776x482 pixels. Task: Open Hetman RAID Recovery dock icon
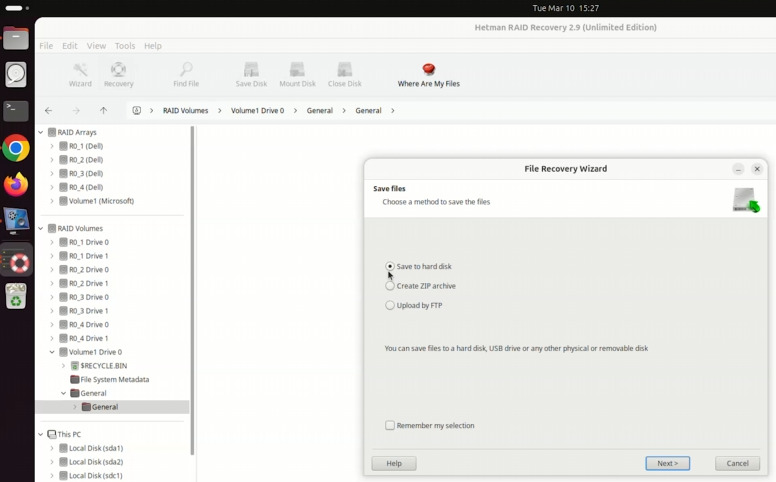[16, 259]
